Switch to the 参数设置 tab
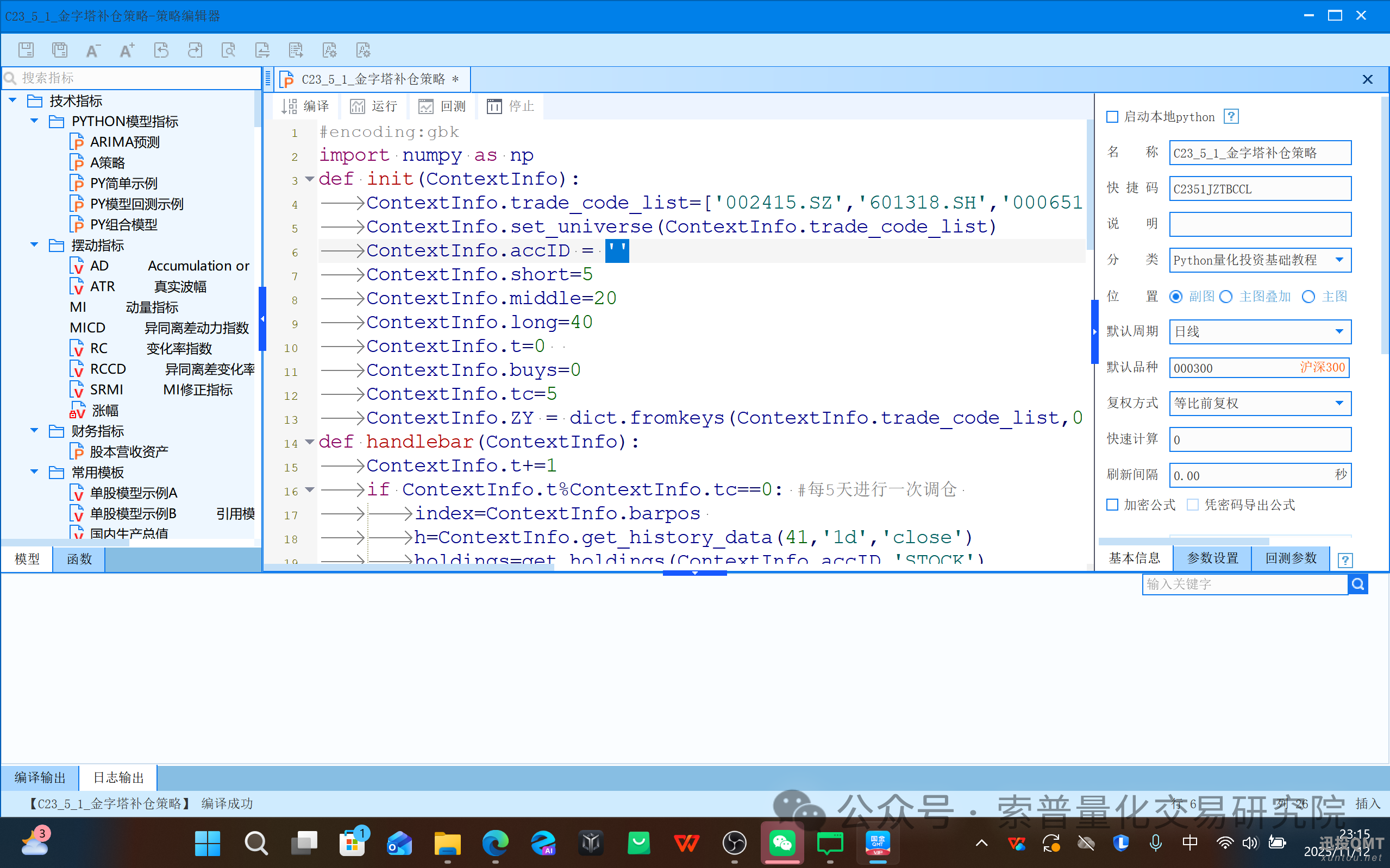This screenshot has height=868, width=1390. [1212, 558]
